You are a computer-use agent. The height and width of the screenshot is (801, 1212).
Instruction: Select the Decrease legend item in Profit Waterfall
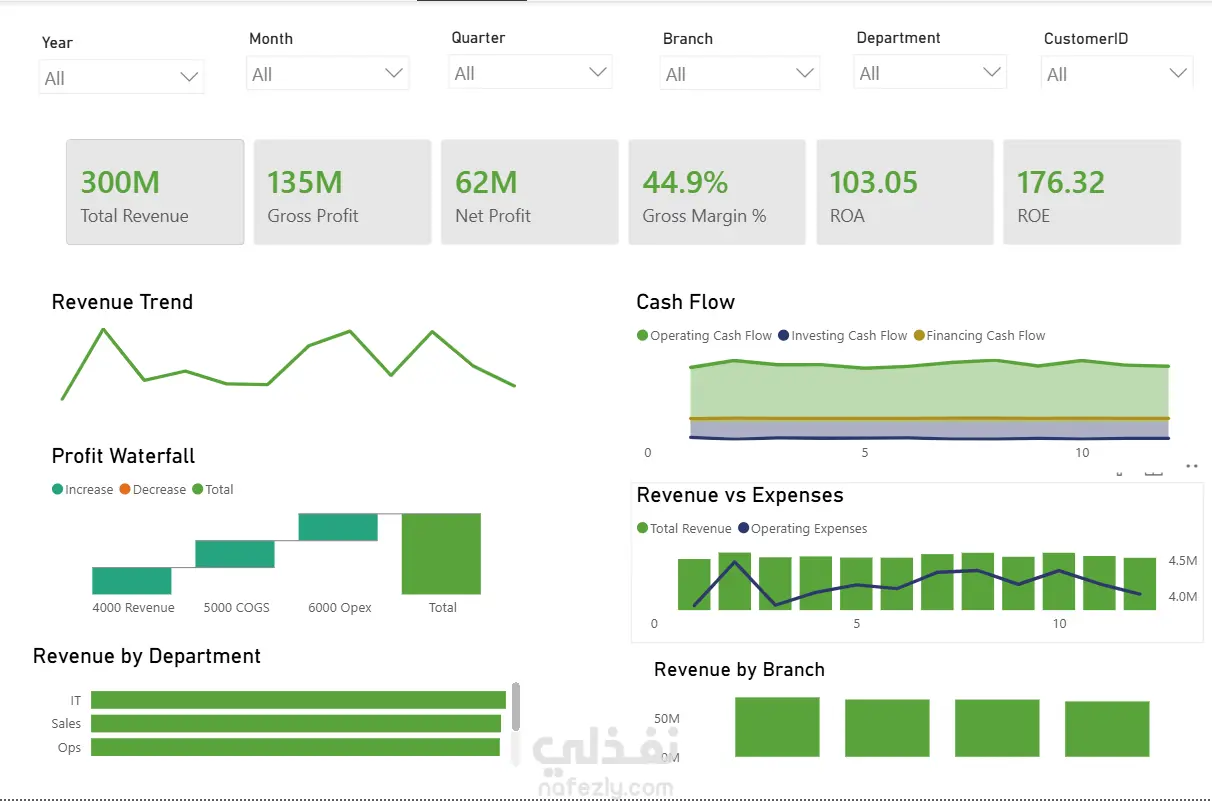click(x=152, y=490)
